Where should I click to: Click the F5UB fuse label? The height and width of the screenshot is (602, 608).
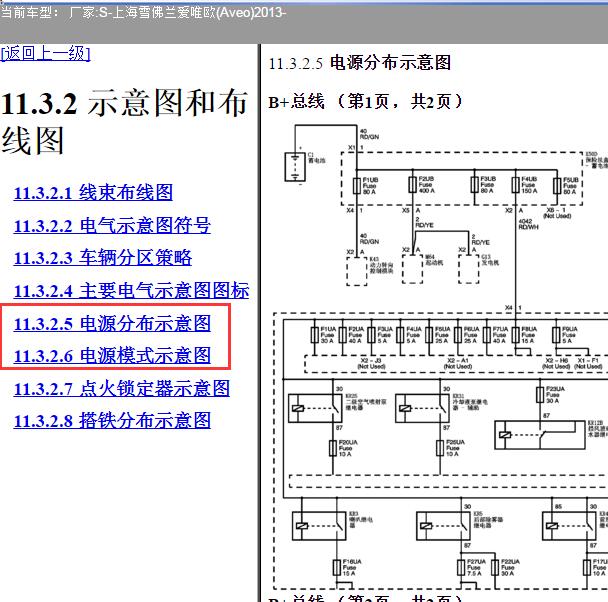tap(571, 186)
